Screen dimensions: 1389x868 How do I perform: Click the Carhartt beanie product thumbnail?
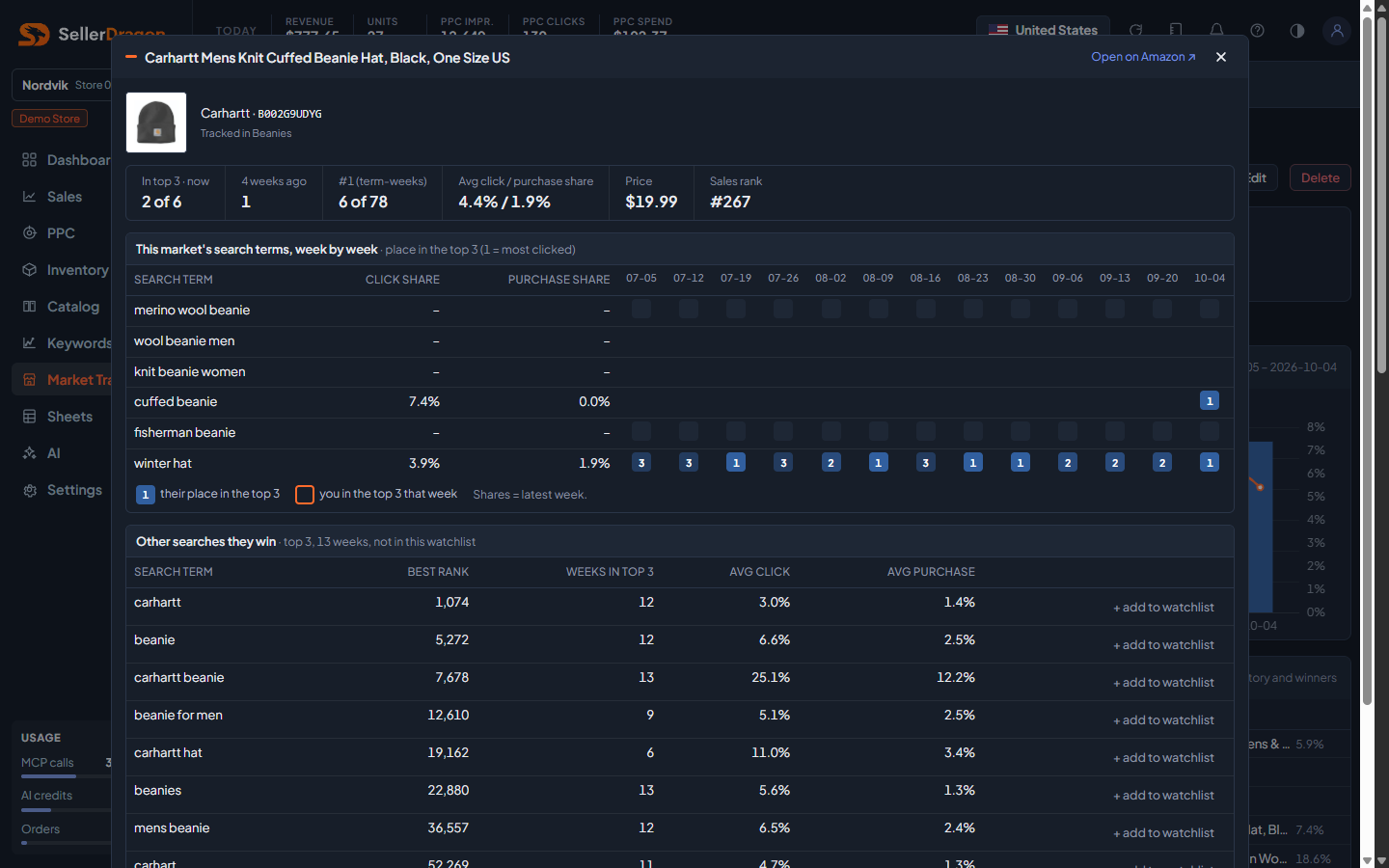[x=156, y=122]
